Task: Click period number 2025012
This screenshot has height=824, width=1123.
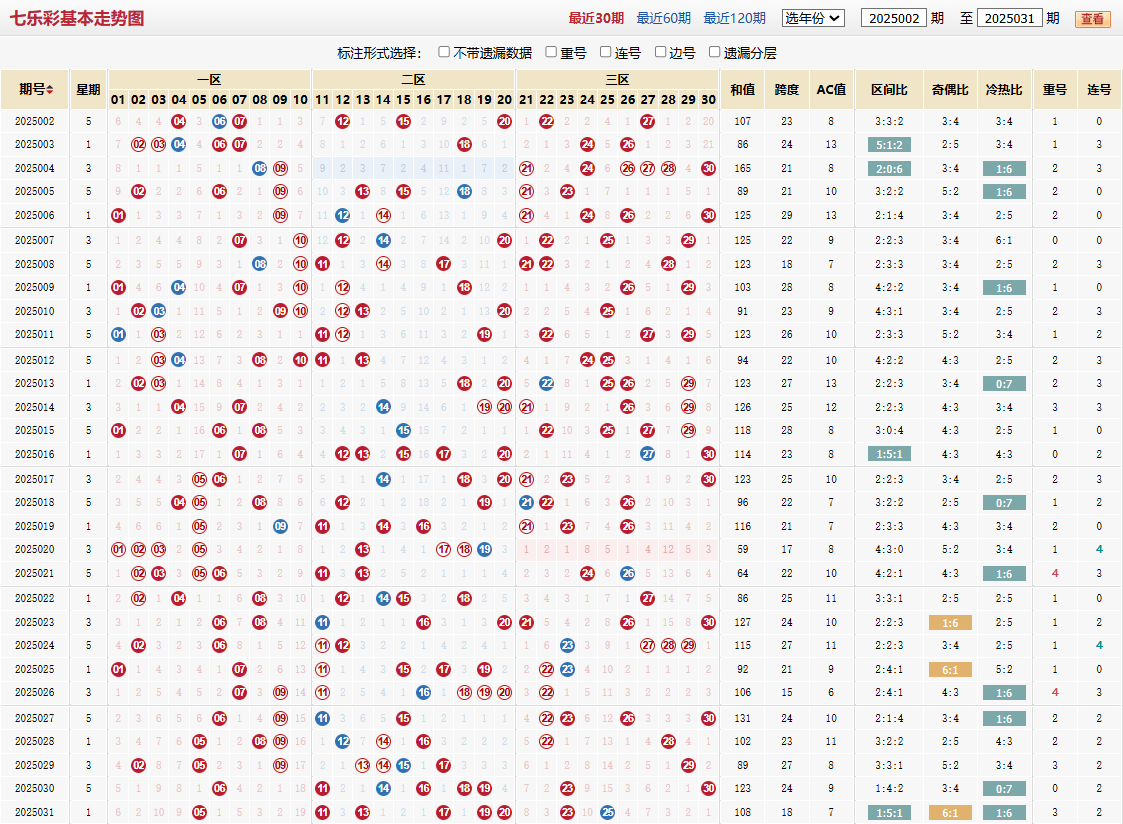Action: 34,360
